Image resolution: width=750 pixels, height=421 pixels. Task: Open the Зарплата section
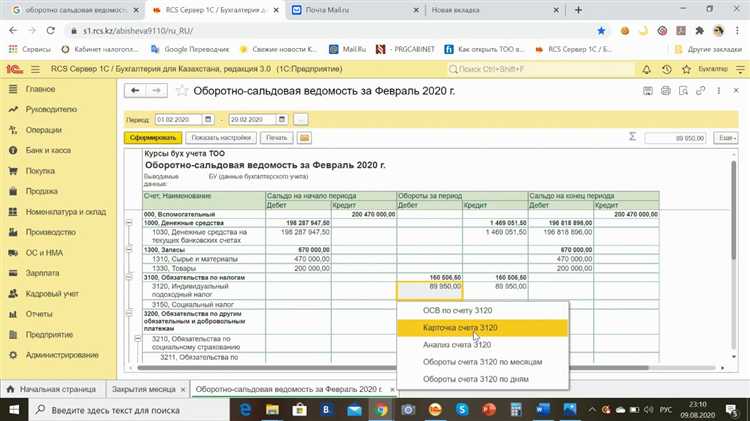42,273
